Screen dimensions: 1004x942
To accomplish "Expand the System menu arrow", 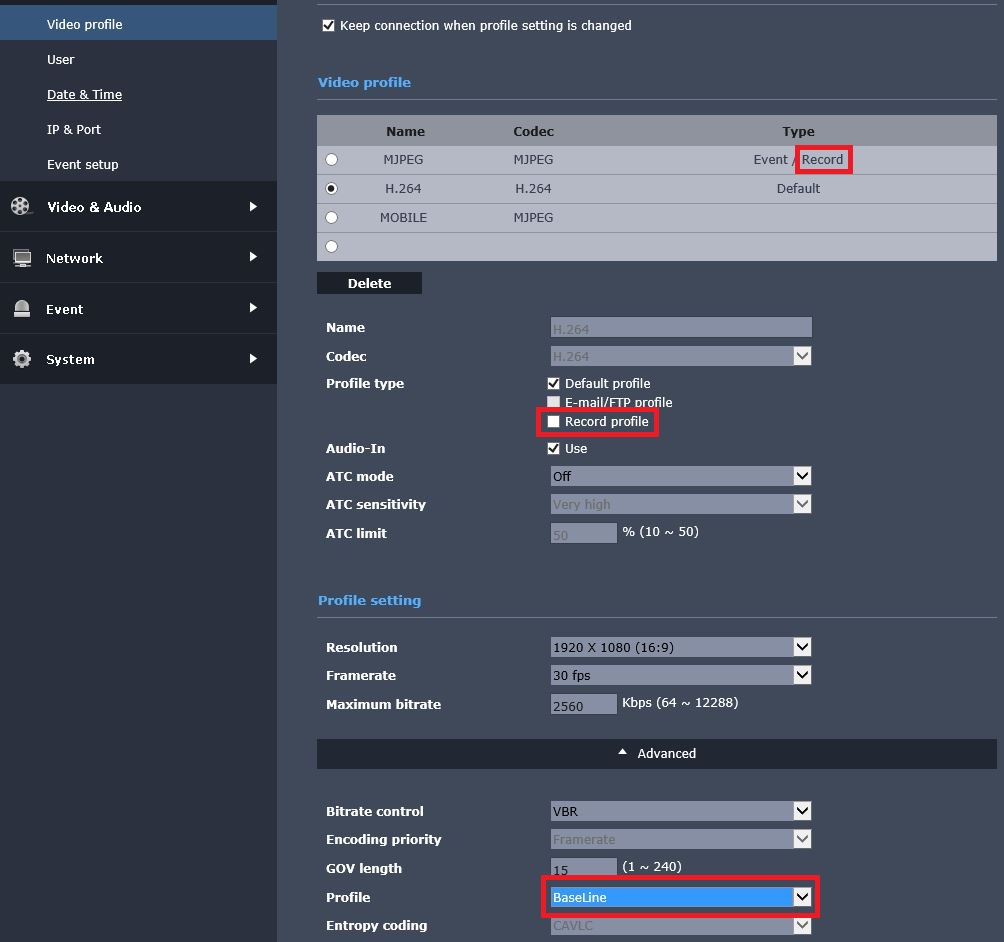I will (x=253, y=359).
